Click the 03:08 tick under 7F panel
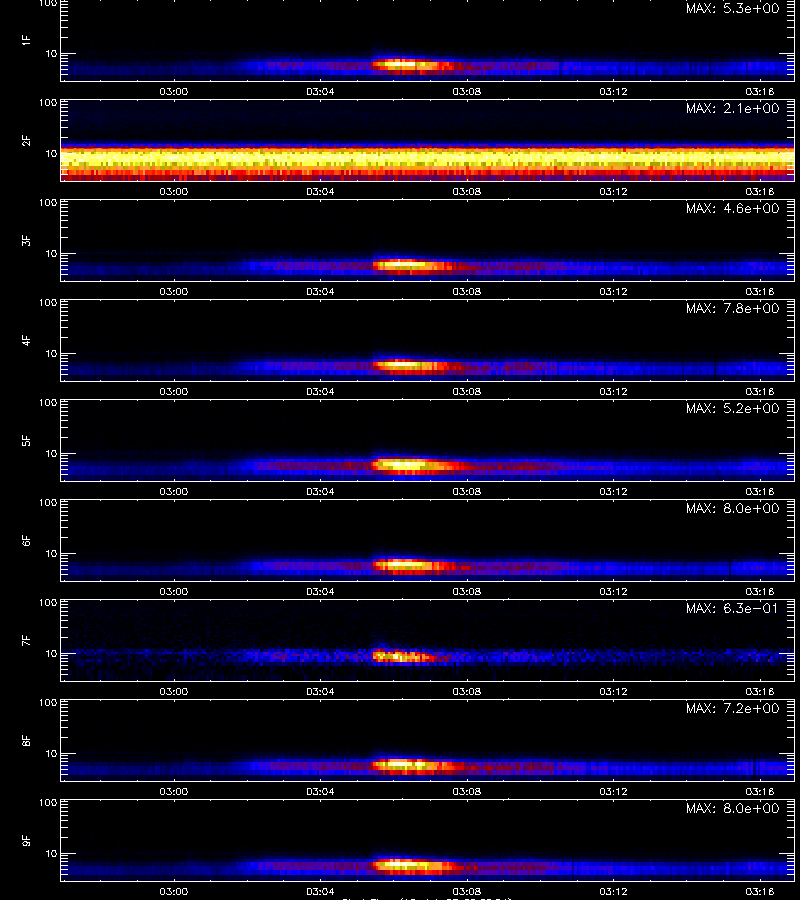800x900 pixels. (x=467, y=692)
